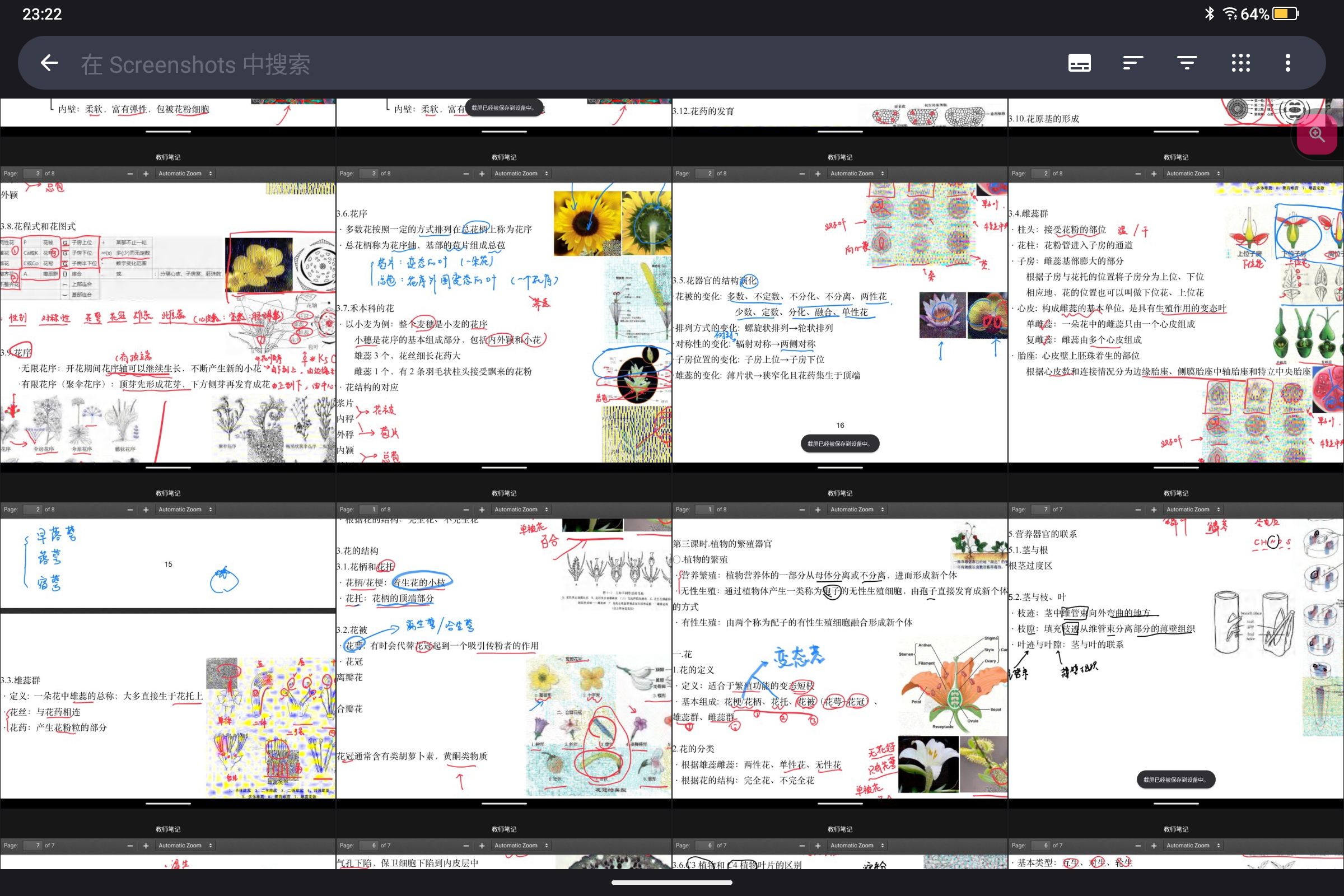Tap the Bluetooth status icon
Viewport: 1344px width, 896px height.
tap(1209, 13)
